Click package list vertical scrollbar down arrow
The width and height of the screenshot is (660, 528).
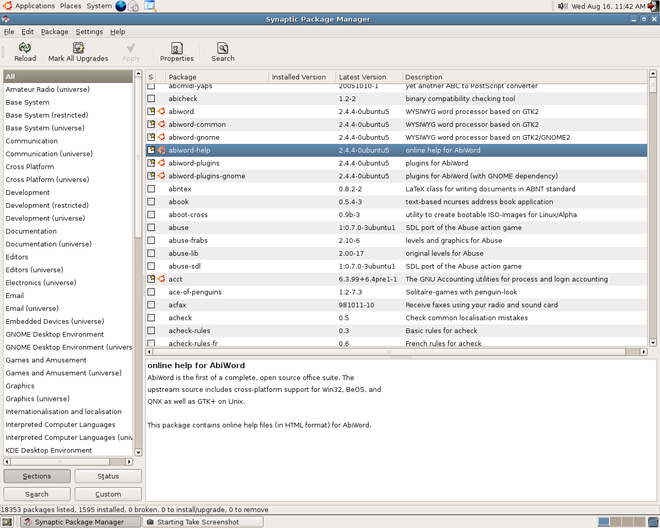tap(653, 343)
